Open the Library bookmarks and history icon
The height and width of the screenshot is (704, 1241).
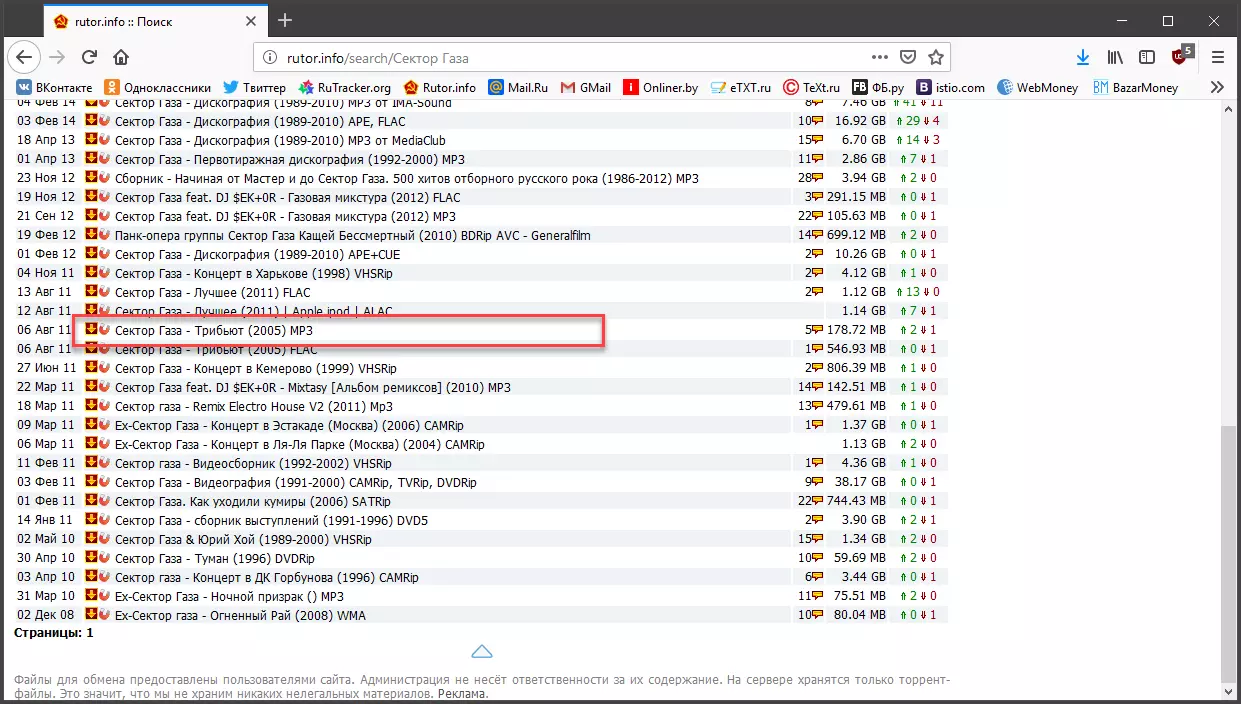pos(1115,57)
